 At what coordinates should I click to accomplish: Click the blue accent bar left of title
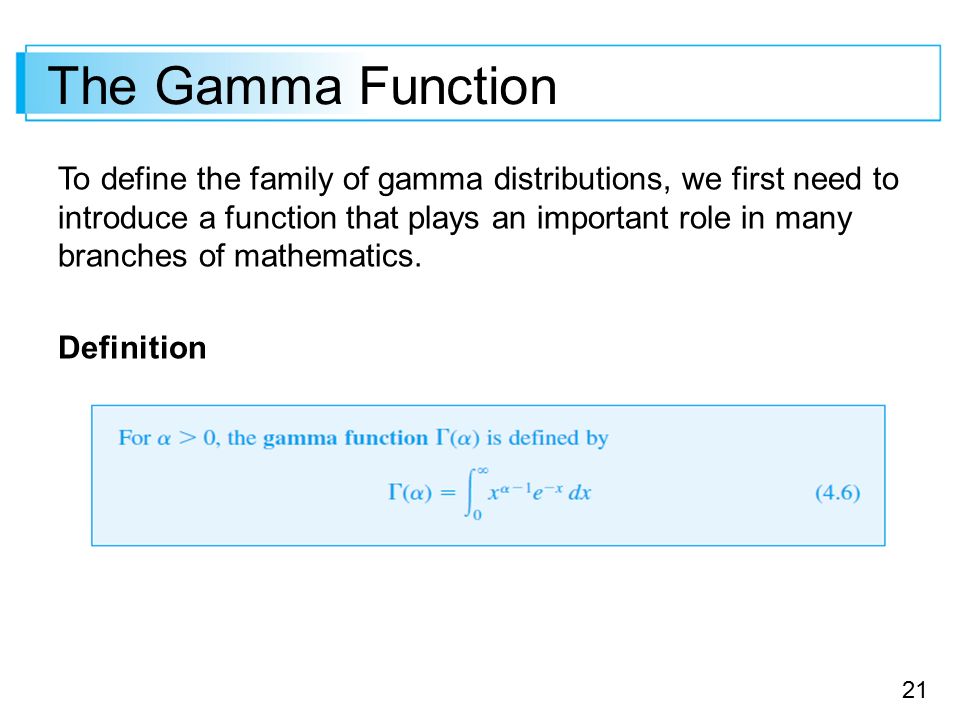click(x=20, y=83)
